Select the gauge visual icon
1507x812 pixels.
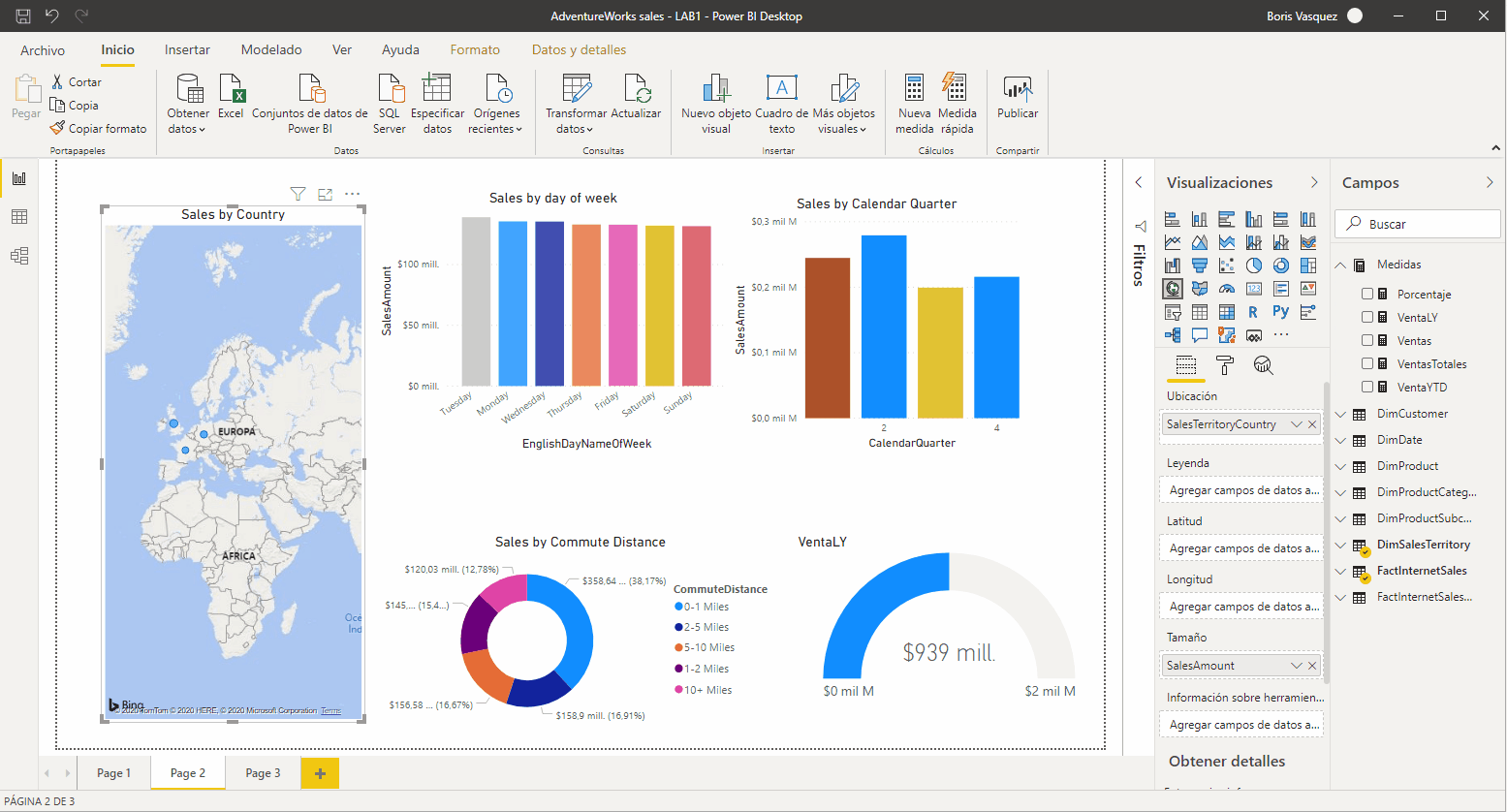click(x=1228, y=289)
